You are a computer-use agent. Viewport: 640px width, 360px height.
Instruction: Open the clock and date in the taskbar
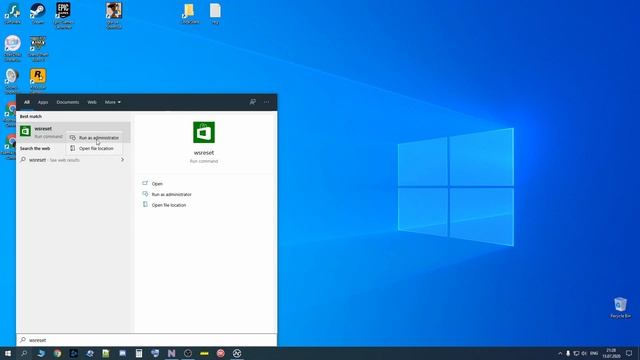click(x=611, y=353)
